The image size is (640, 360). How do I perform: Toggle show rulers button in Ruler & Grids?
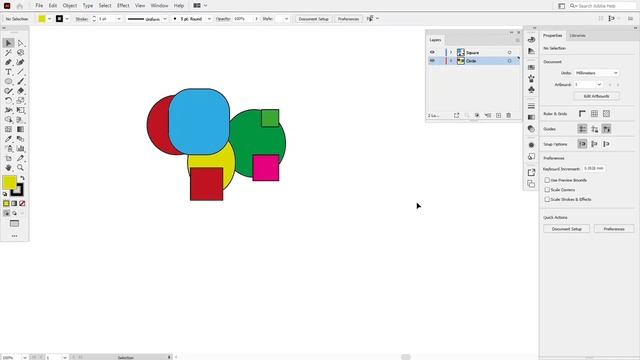tap(582, 114)
